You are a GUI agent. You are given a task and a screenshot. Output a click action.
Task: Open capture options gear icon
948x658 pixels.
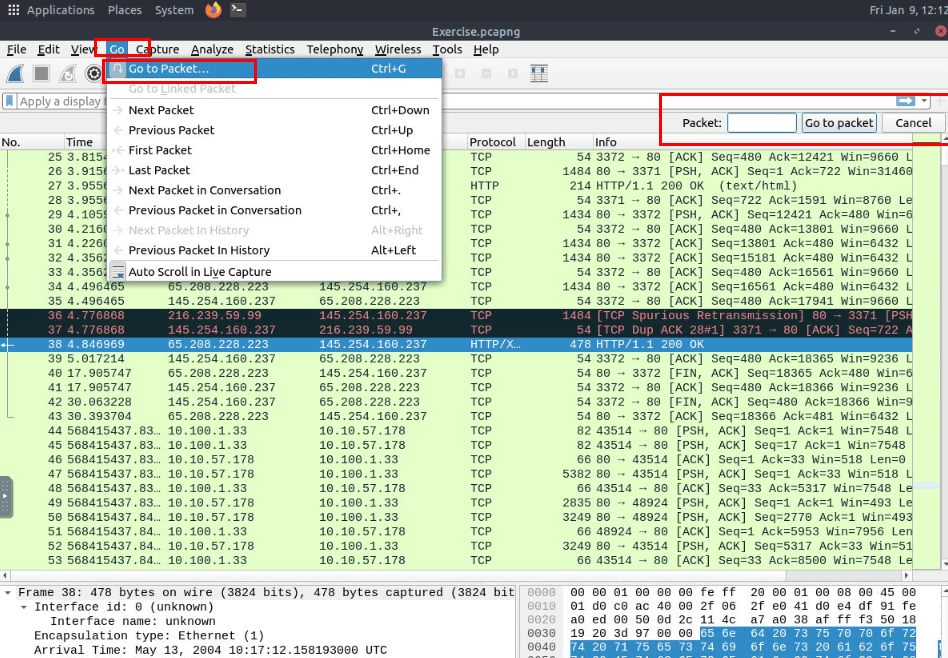tap(94, 73)
